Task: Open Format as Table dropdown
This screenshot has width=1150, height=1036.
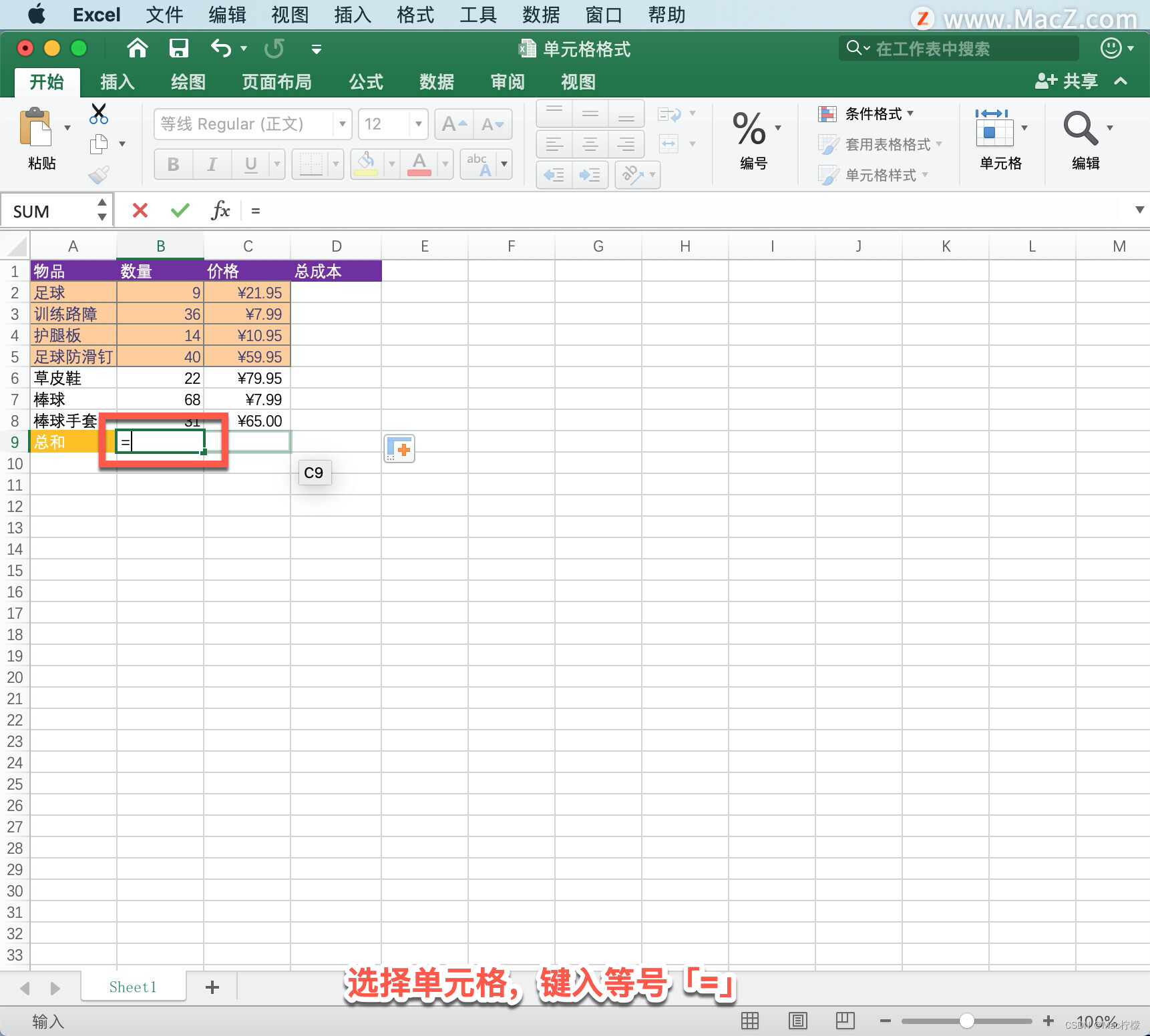Action: pos(880,145)
